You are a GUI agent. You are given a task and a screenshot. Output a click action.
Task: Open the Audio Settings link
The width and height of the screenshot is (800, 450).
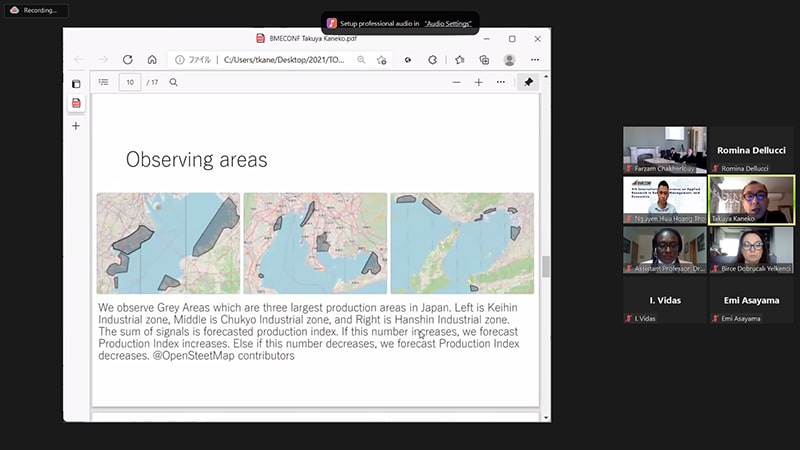pos(448,22)
